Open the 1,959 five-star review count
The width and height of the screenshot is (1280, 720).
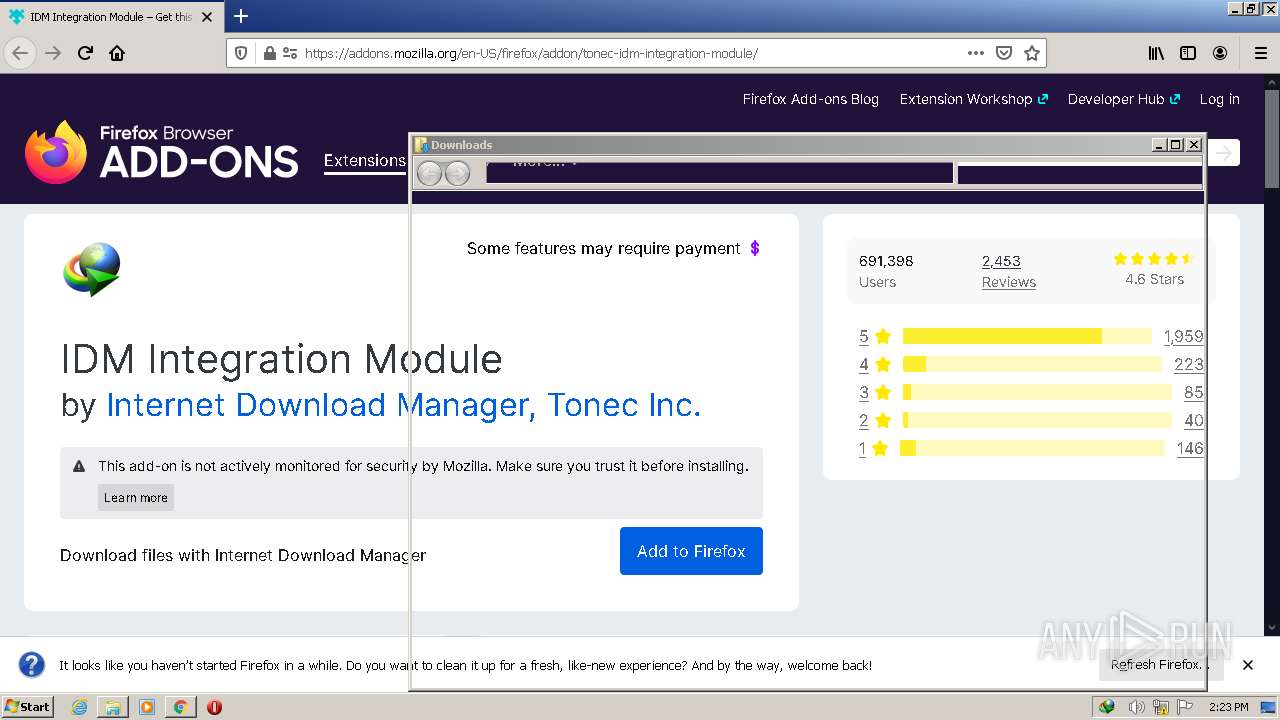[1183, 336]
